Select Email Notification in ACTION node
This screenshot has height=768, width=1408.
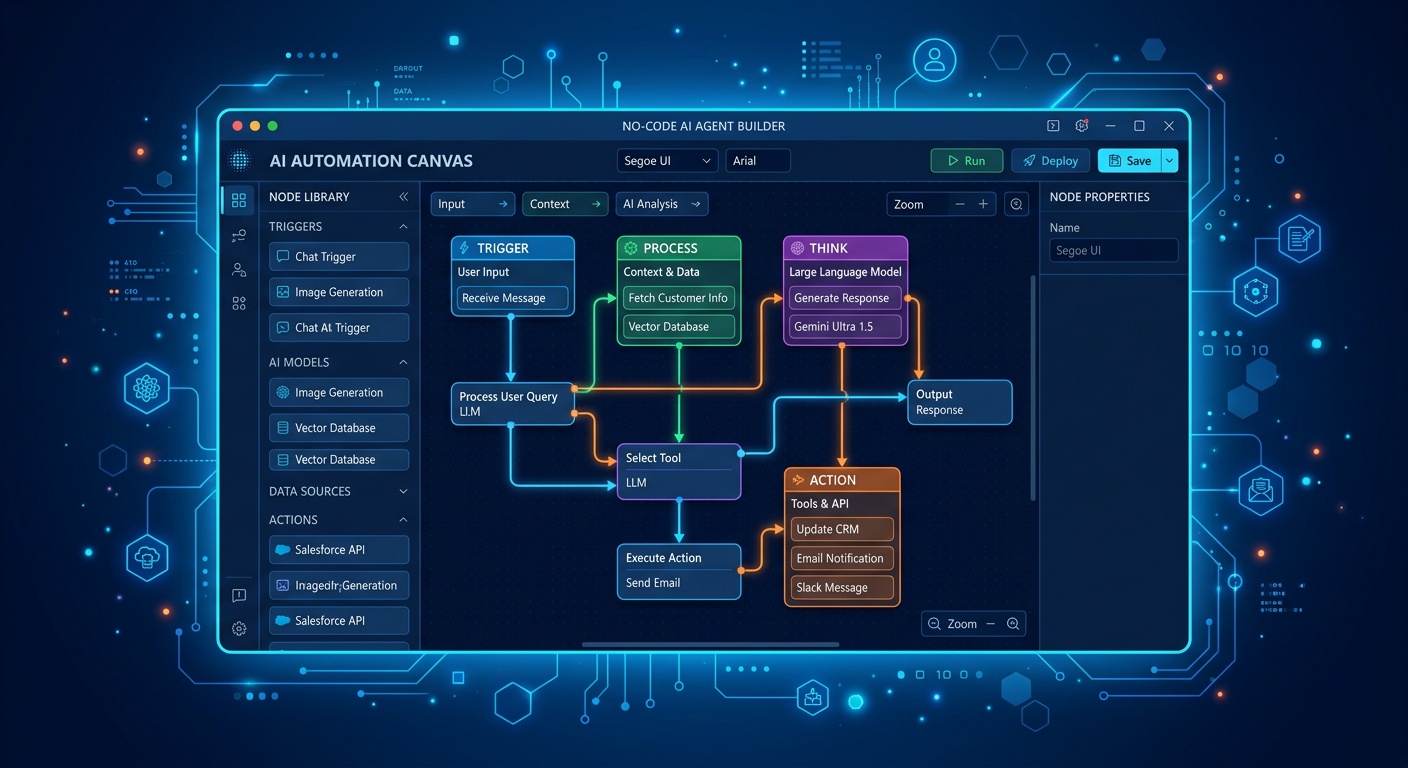[842, 559]
